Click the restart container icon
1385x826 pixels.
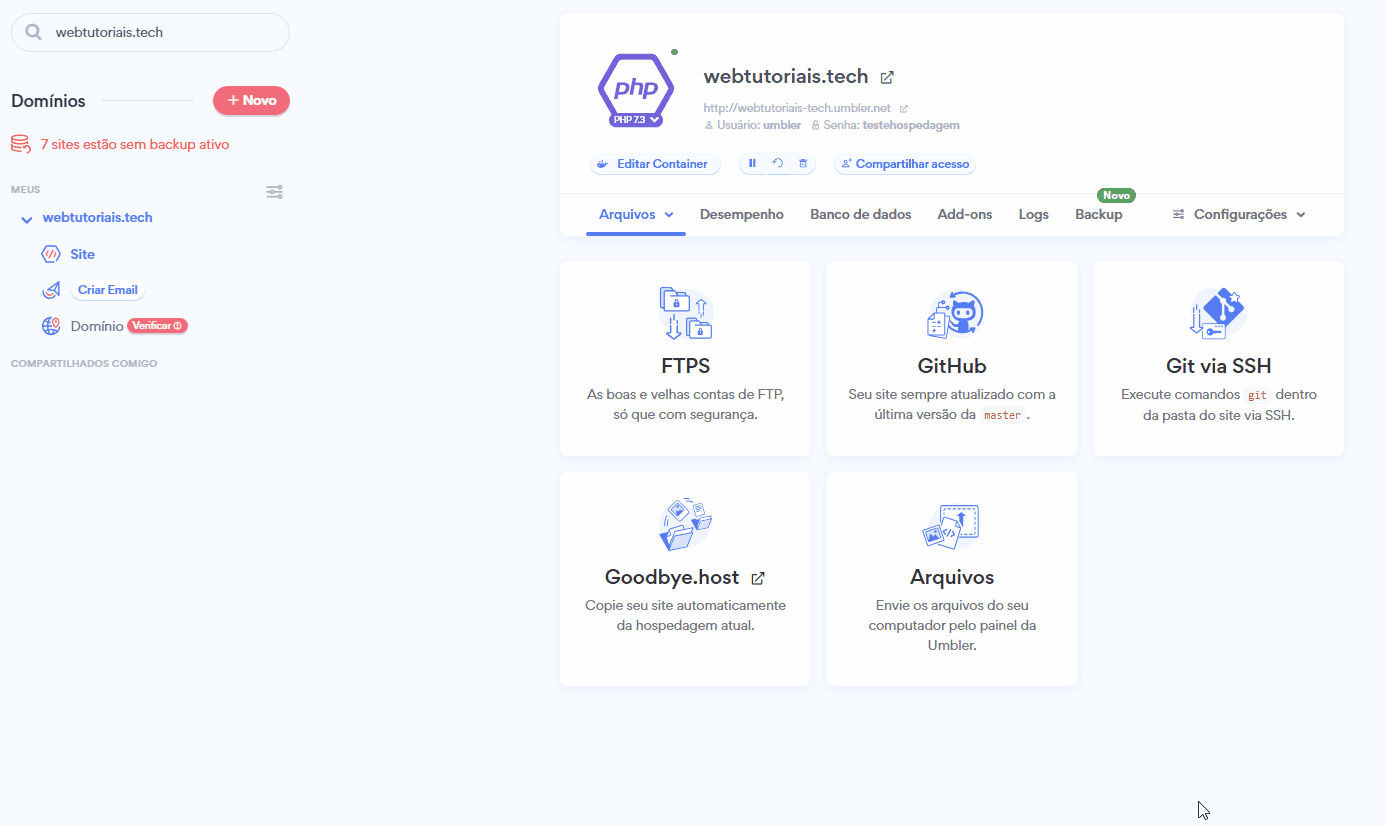[x=777, y=164]
